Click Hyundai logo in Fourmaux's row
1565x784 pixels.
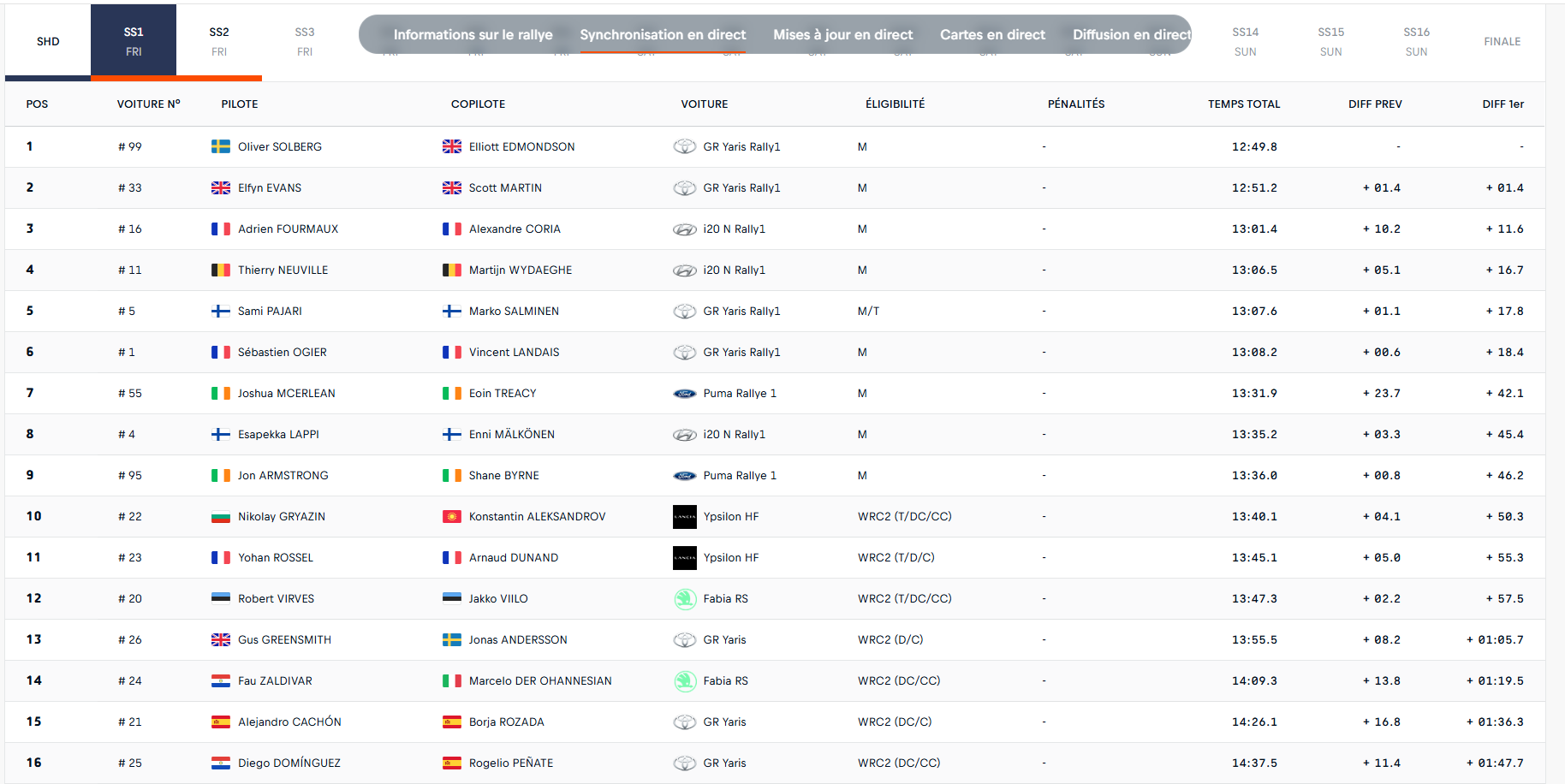coord(685,229)
